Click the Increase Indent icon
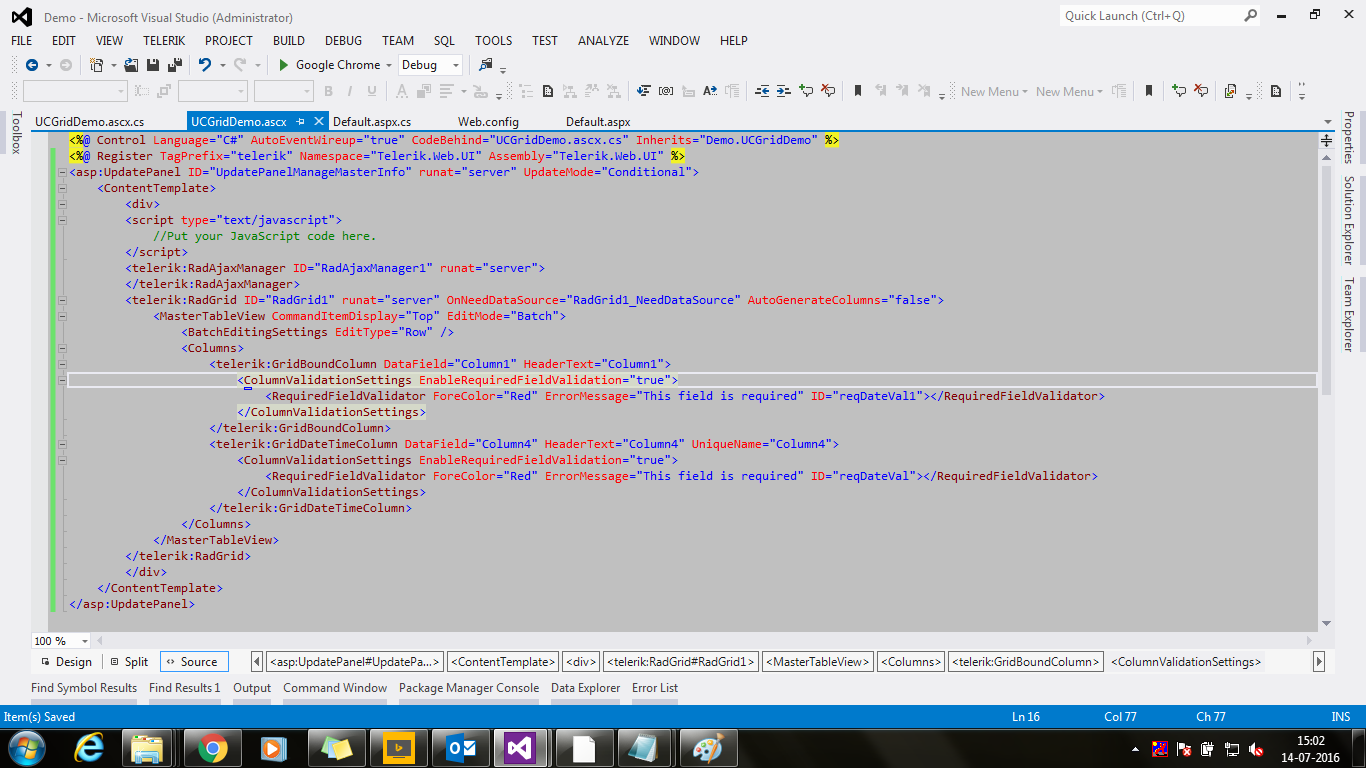The width and height of the screenshot is (1366, 768). [x=783, y=91]
